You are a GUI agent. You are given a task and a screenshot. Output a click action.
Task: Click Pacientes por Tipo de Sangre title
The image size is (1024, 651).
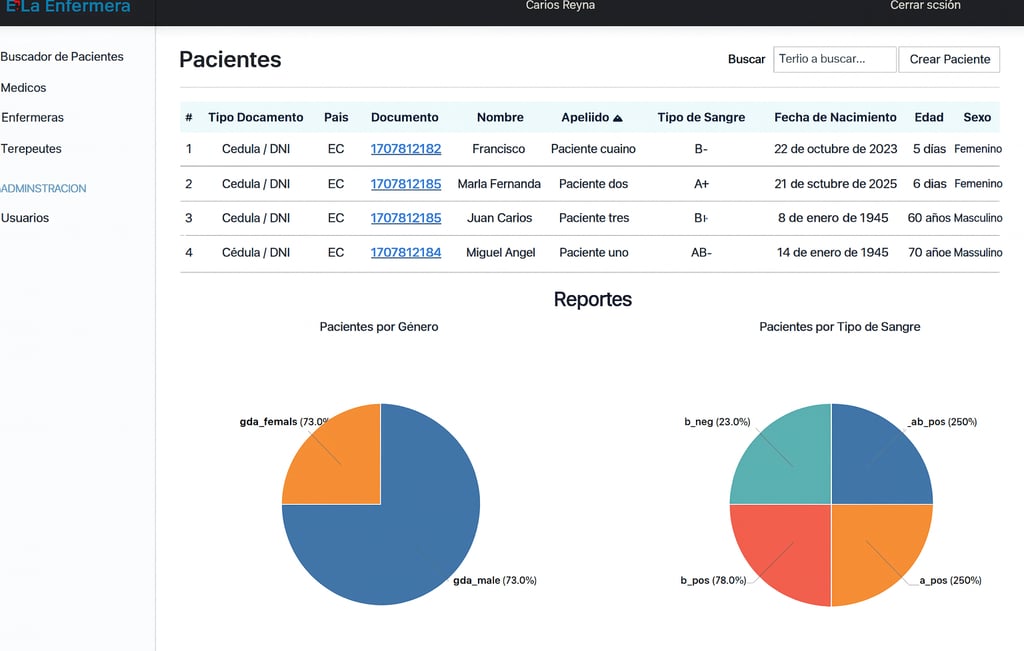click(x=839, y=327)
